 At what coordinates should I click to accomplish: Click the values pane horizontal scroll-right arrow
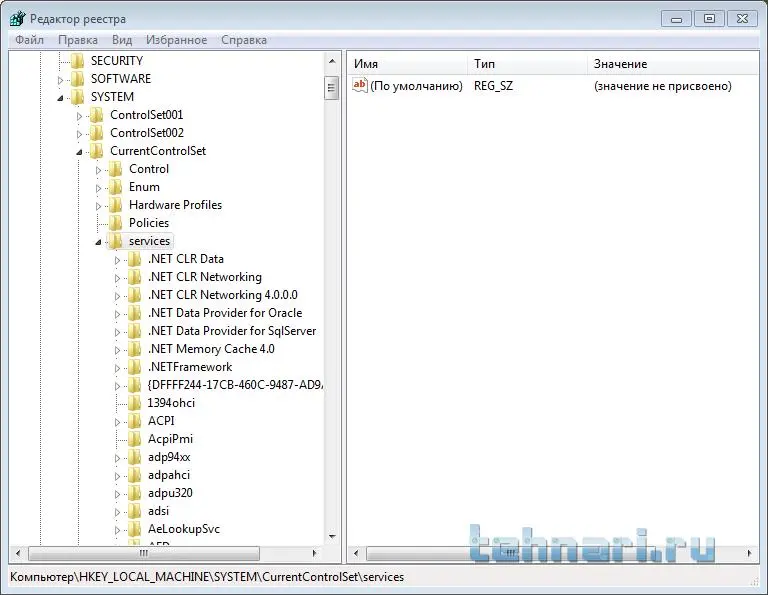(749, 553)
